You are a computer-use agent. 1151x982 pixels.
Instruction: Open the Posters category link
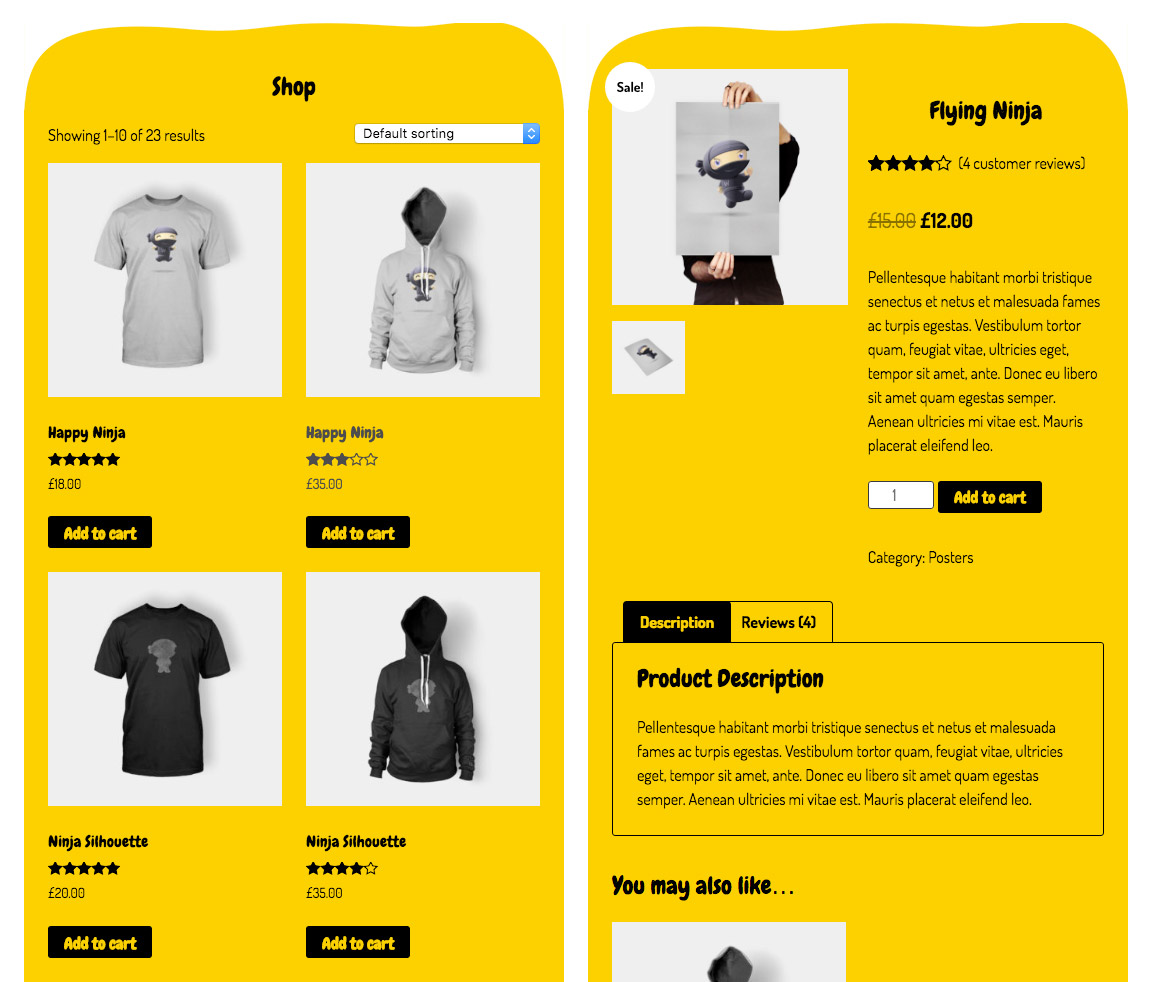951,558
